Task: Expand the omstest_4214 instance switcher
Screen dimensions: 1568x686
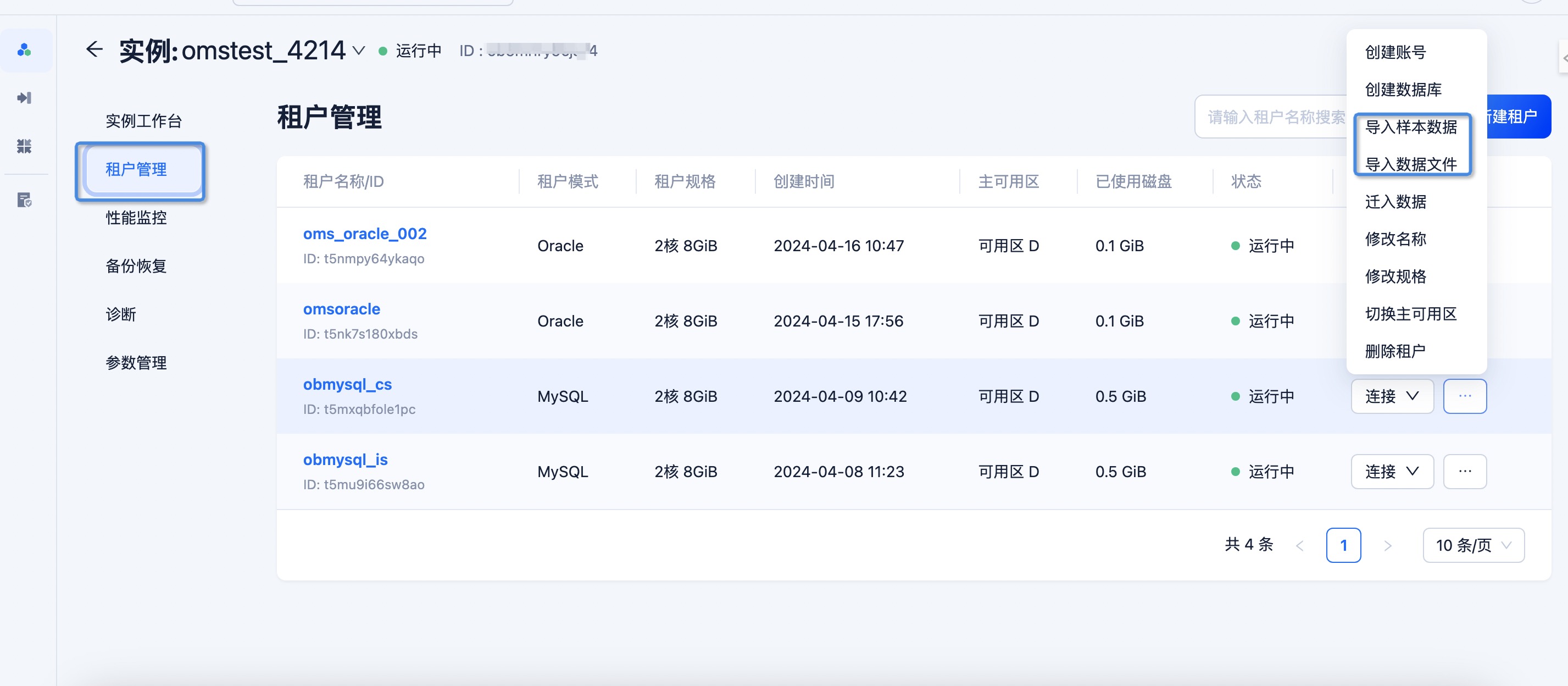Action: (x=359, y=51)
